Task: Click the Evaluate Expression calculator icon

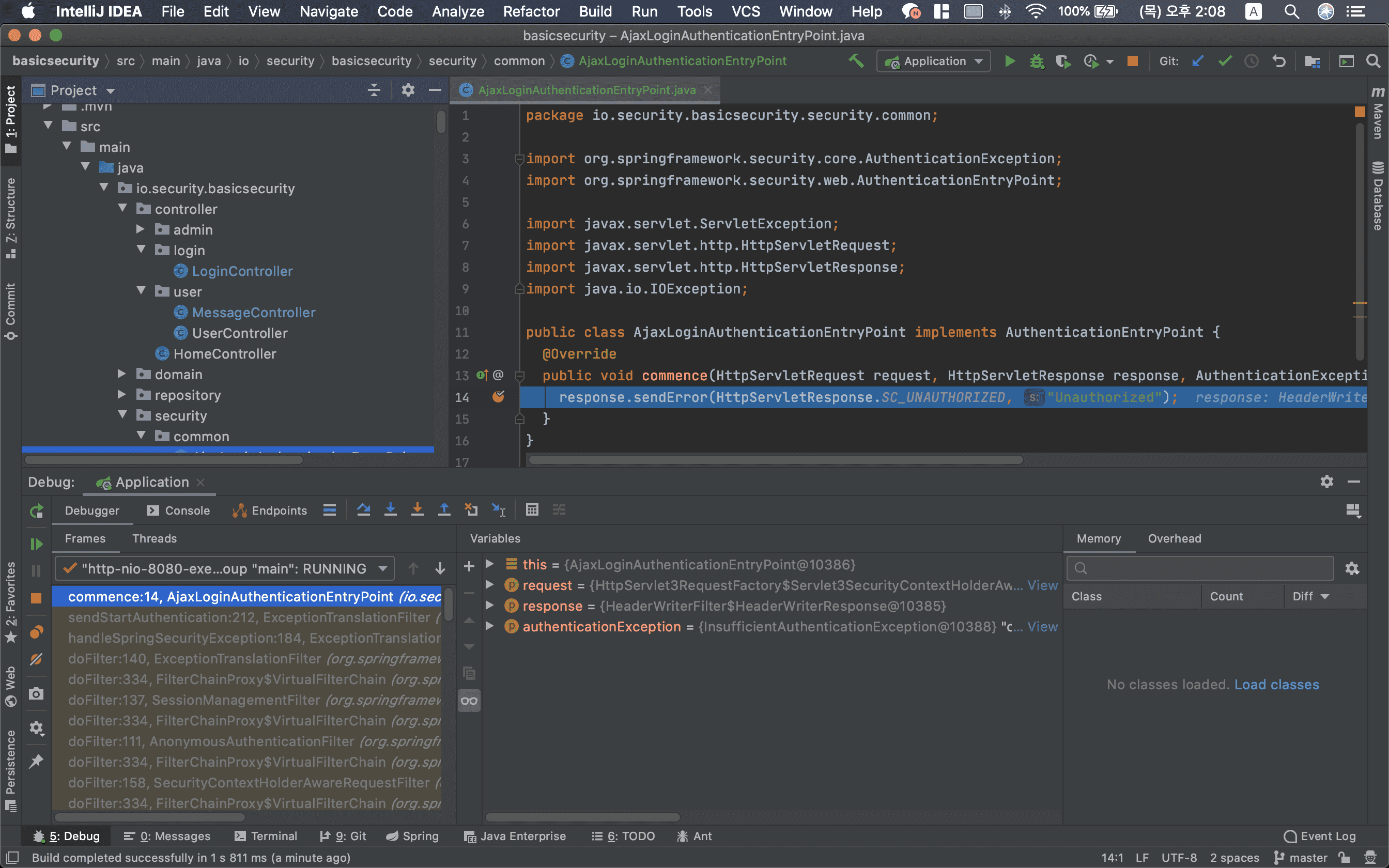Action: coord(532,510)
